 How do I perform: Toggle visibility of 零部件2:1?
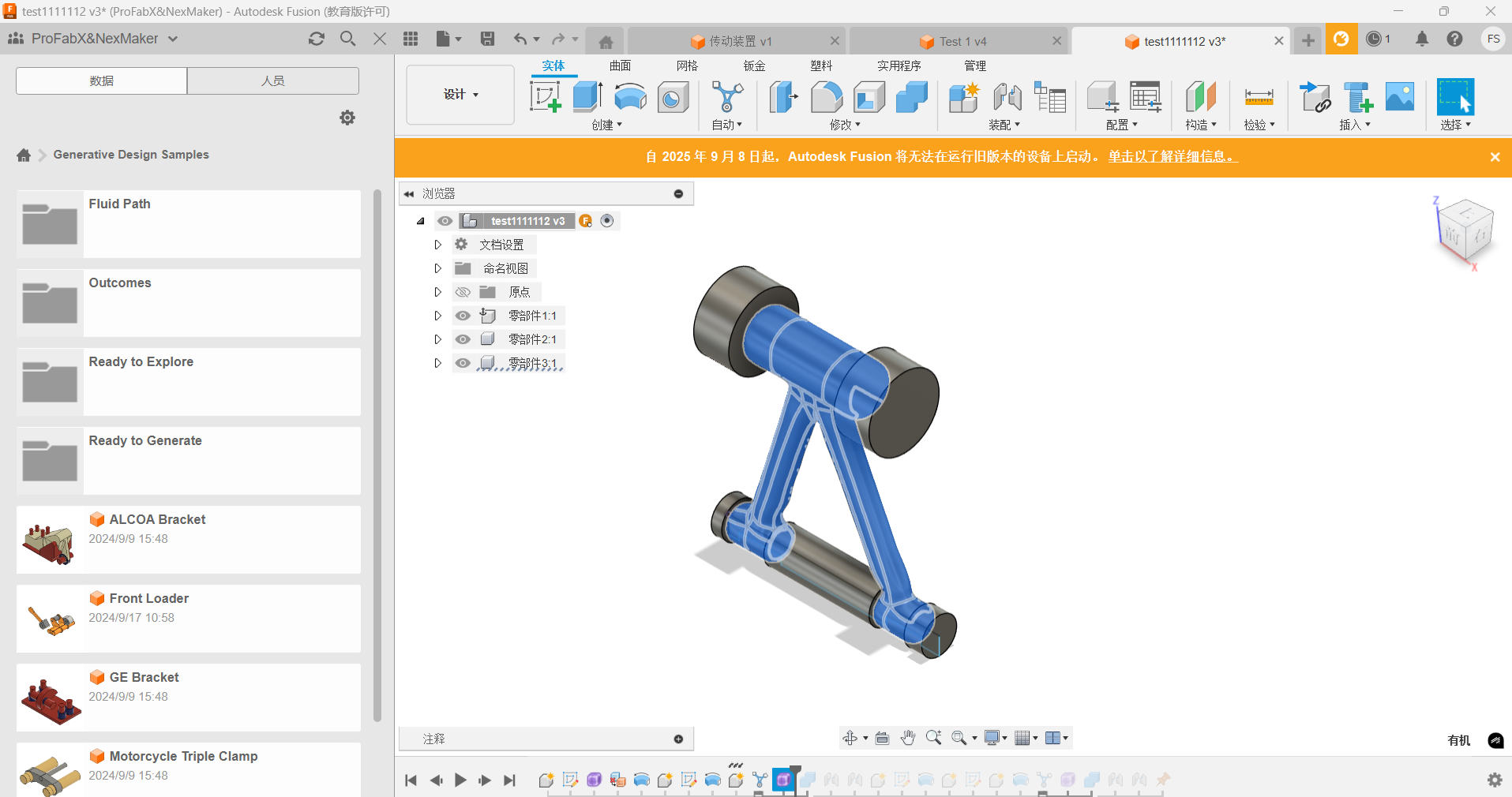pyautogui.click(x=463, y=339)
